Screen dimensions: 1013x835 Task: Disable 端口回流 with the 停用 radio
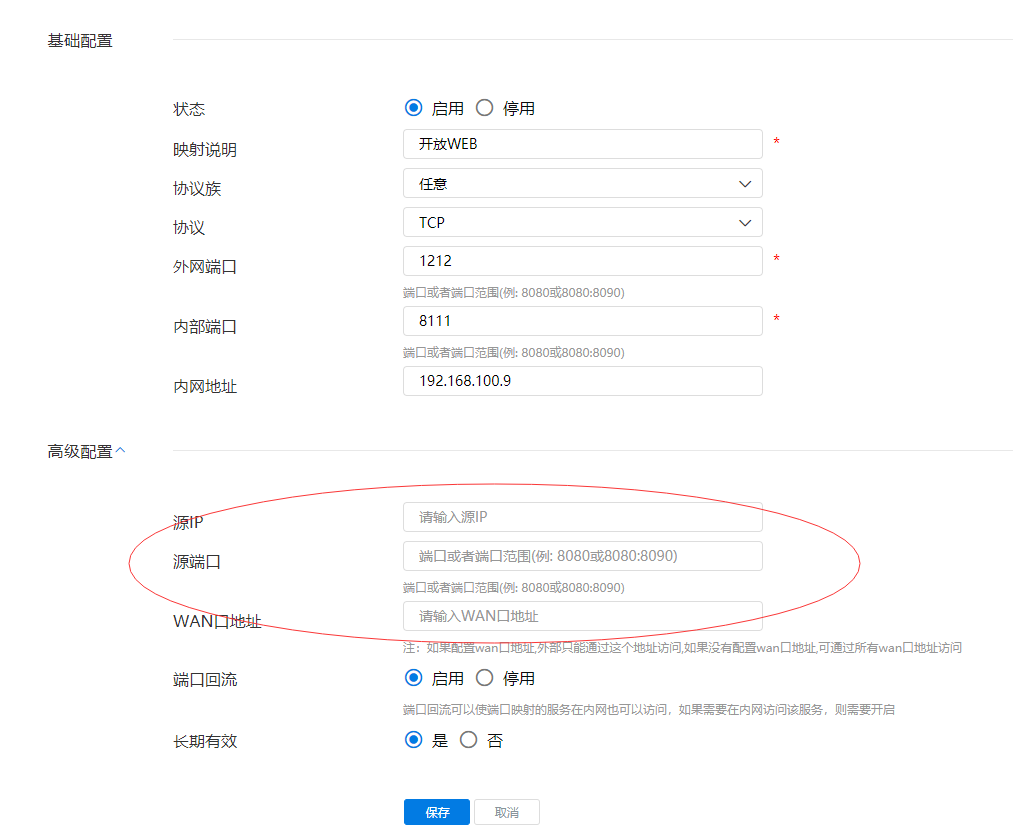[485, 678]
